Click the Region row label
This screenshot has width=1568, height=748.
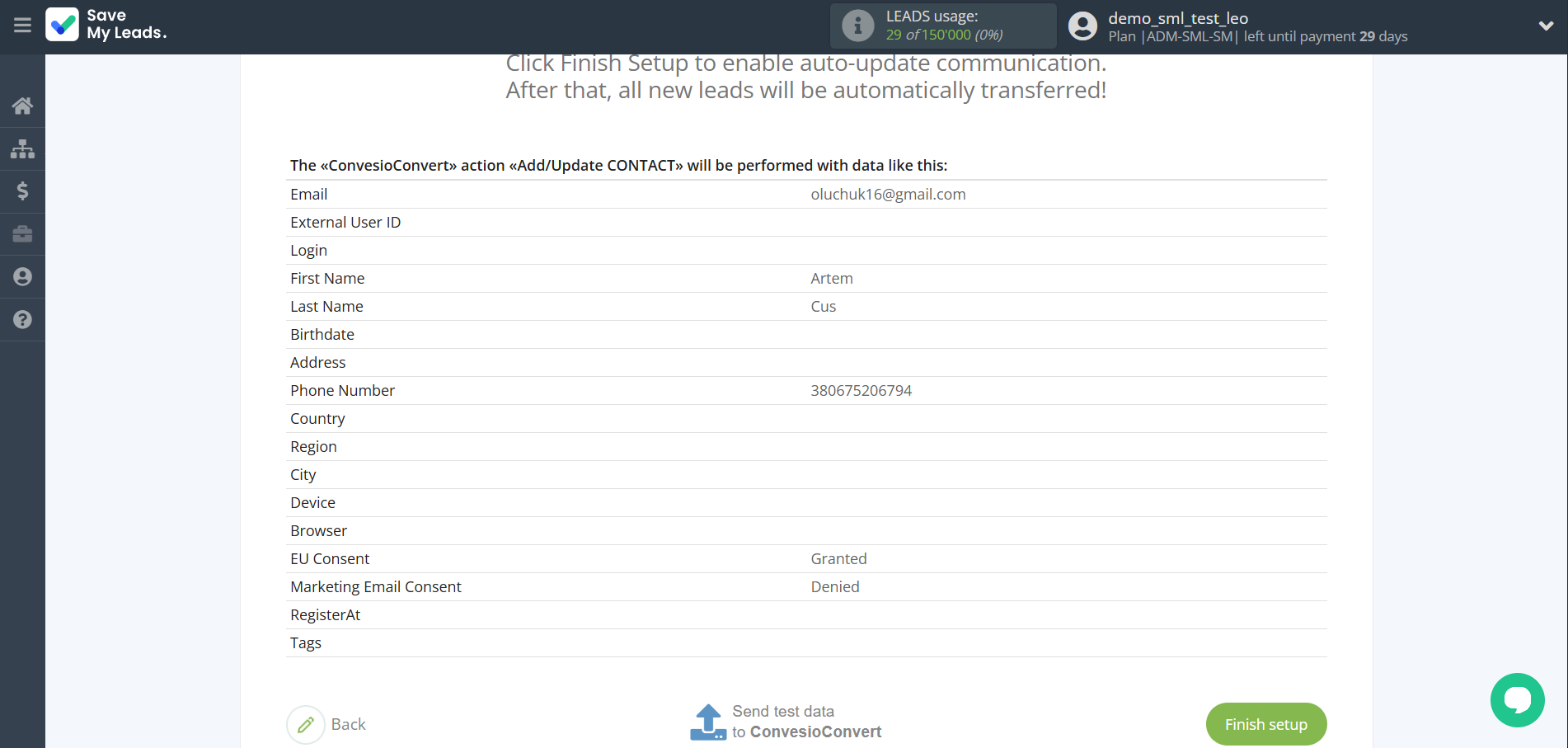point(313,446)
